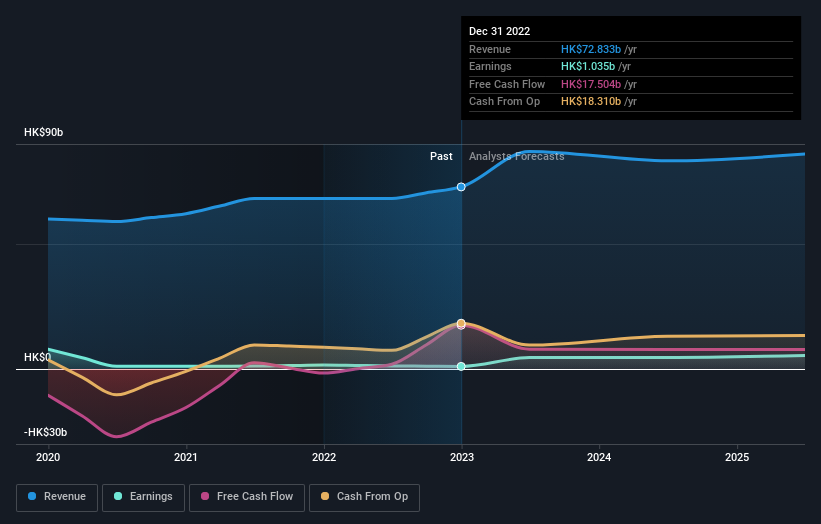Image resolution: width=821 pixels, height=524 pixels.
Task: Click the HK$1.035b earnings value
Action: click(x=588, y=66)
